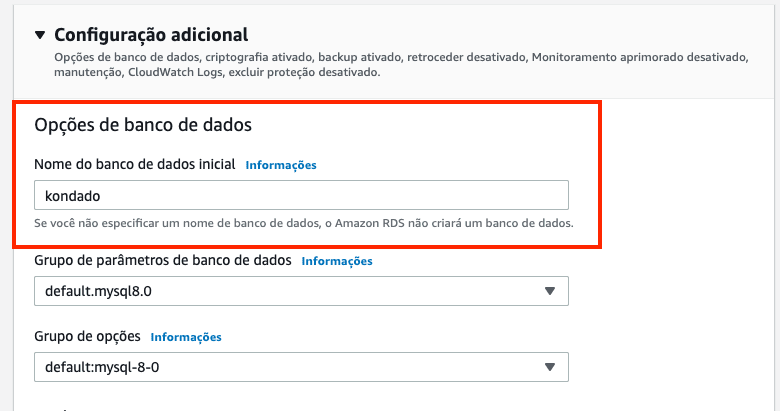This screenshot has width=780, height=411.
Task: Click the 'Grupo de opções' label
Action: pyautogui.click(x=87, y=336)
